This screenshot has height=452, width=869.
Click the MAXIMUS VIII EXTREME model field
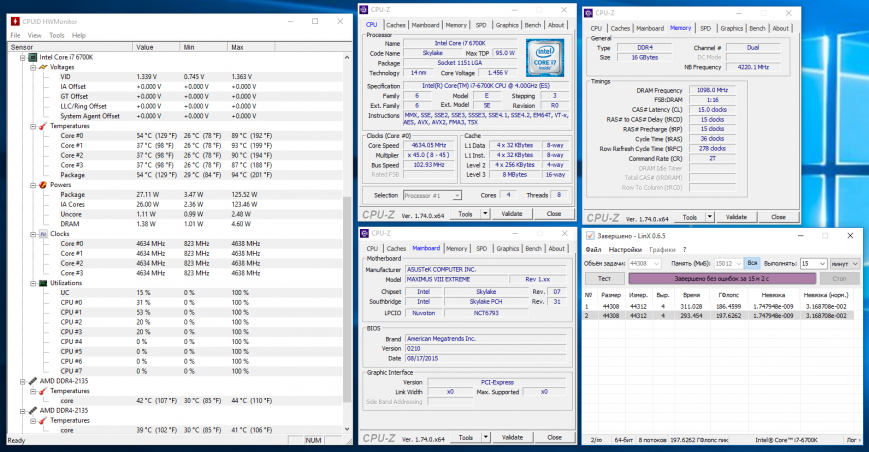(457, 280)
